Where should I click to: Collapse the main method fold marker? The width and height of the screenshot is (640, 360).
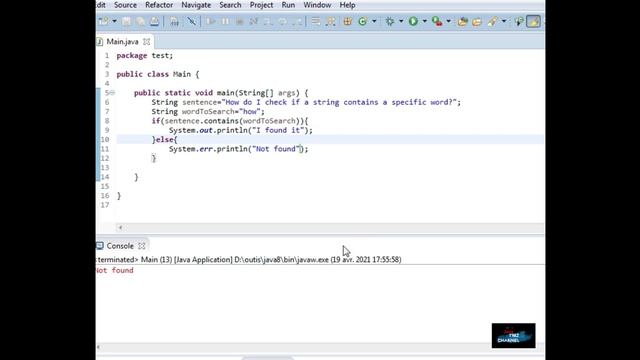[x=112, y=93]
